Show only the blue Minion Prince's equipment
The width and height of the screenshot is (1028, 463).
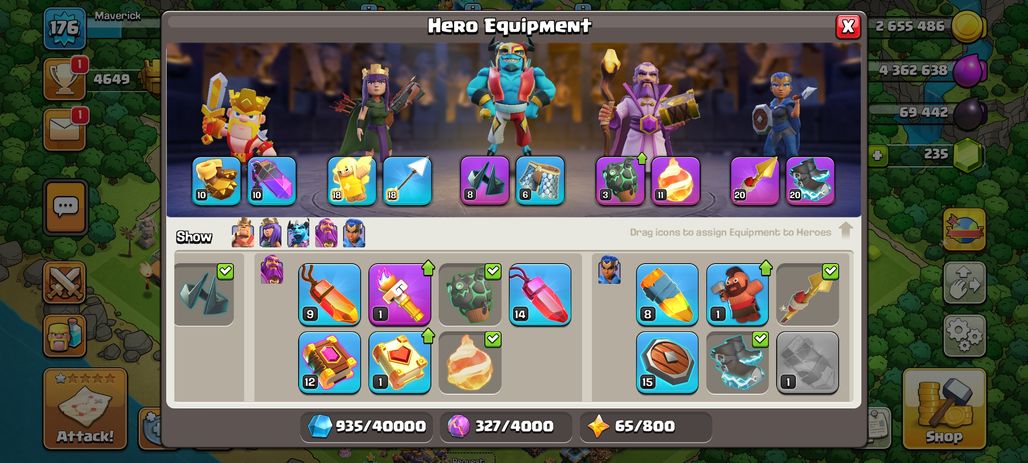click(298, 233)
